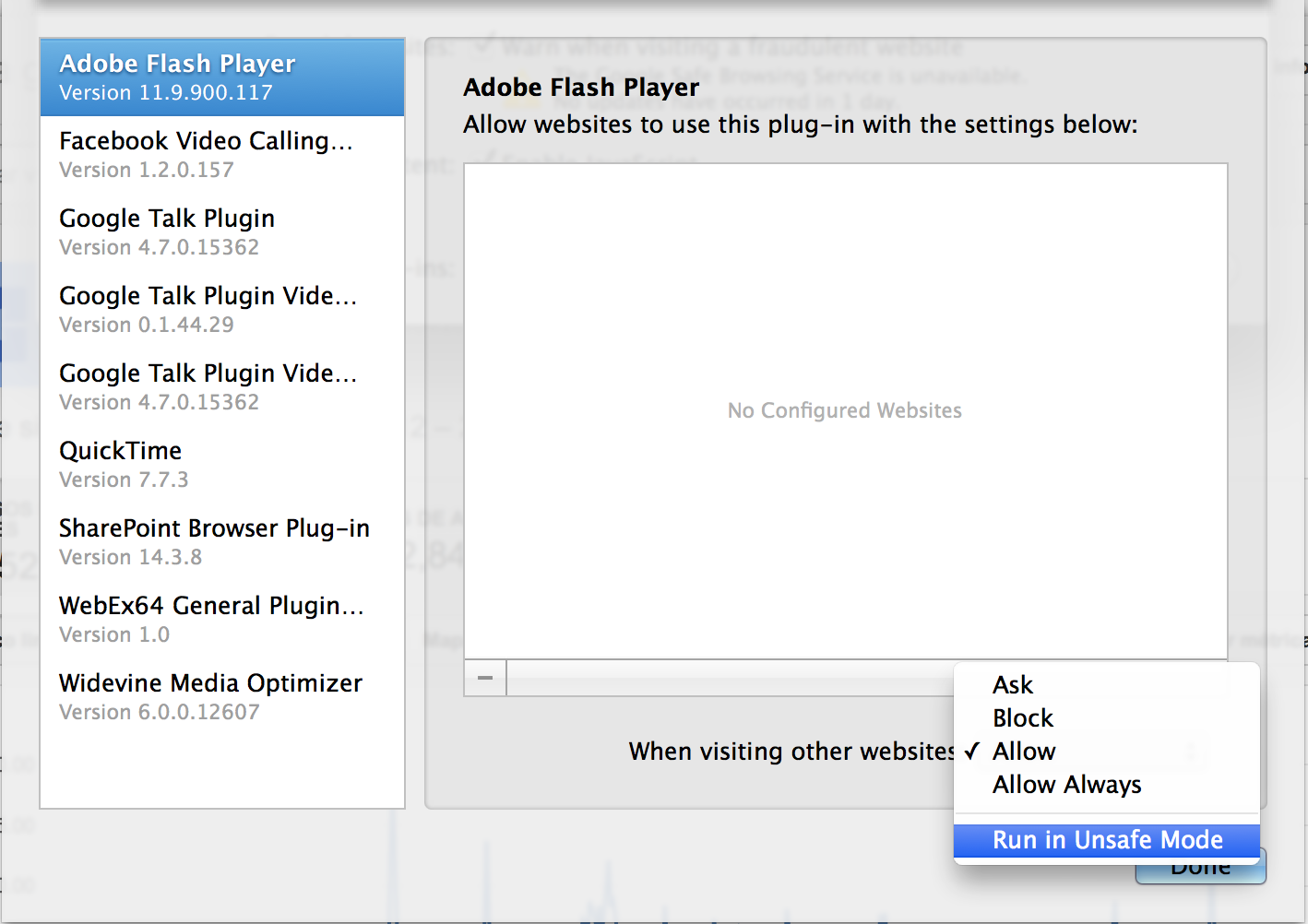Choose Ask from the popup menu
The width and height of the screenshot is (1308, 924).
pyautogui.click(x=1013, y=685)
